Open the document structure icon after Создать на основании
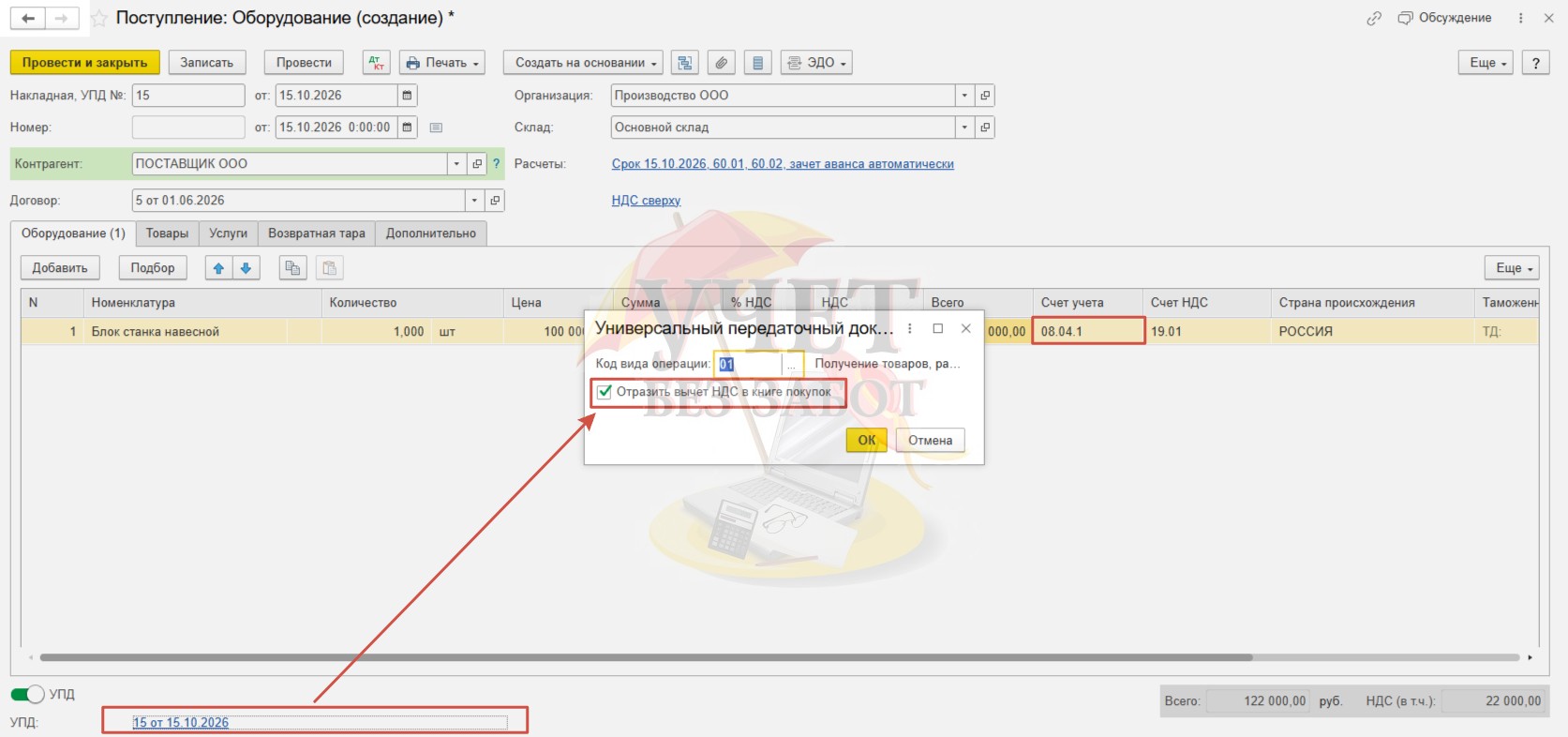 tap(685, 63)
